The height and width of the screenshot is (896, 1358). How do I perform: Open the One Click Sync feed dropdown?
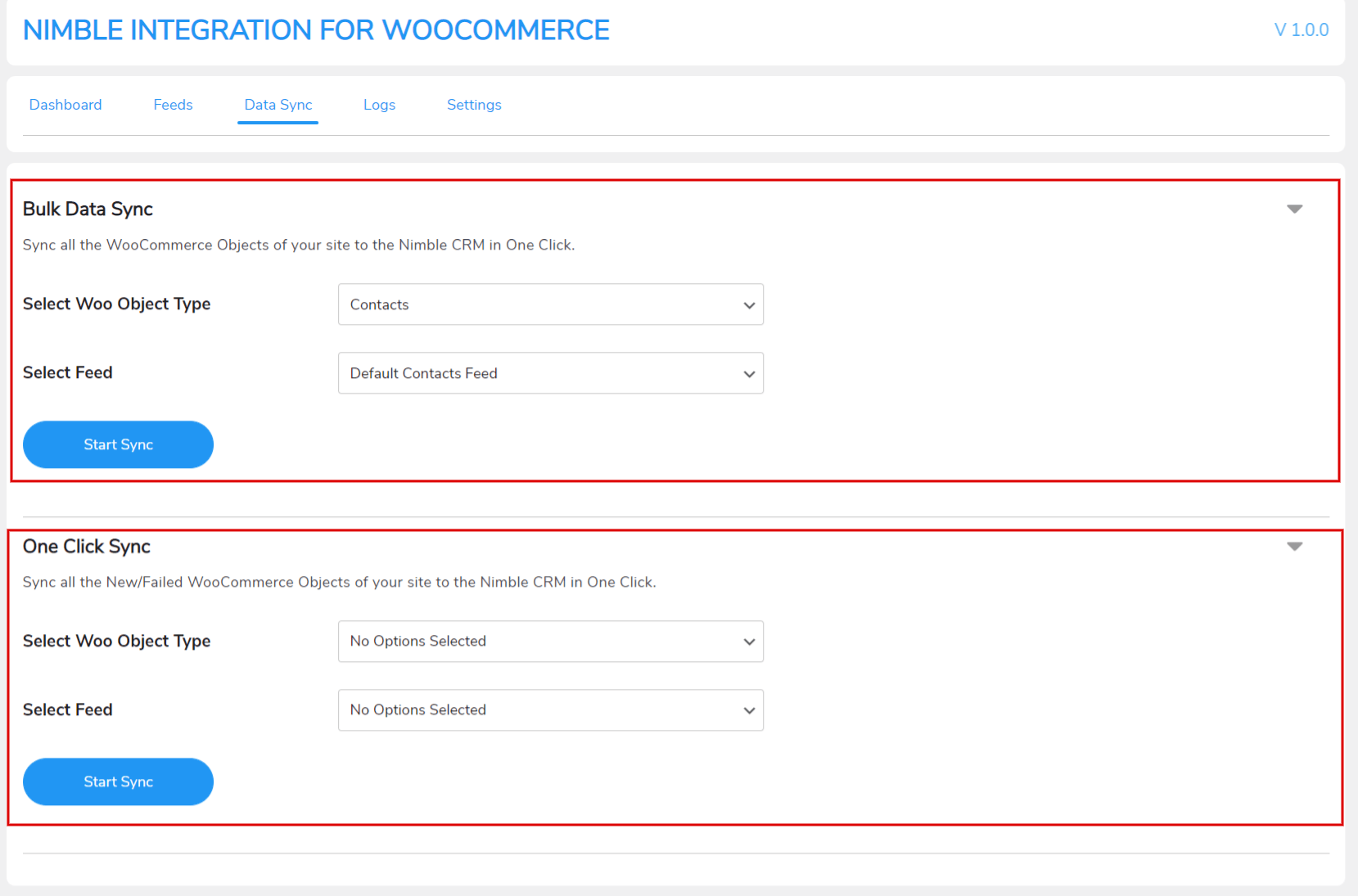point(550,710)
